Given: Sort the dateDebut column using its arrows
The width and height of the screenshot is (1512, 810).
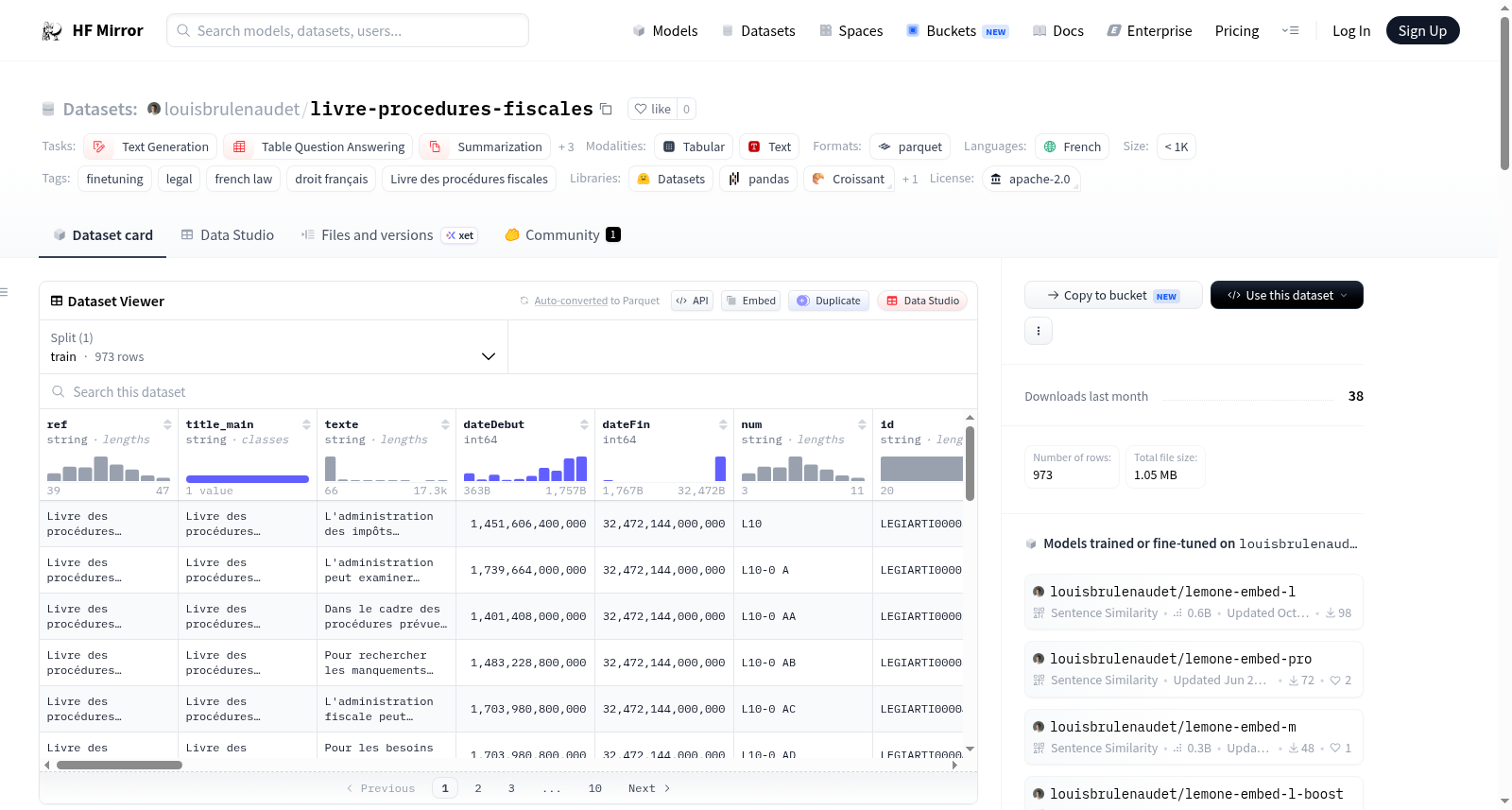Looking at the screenshot, I should 584,424.
